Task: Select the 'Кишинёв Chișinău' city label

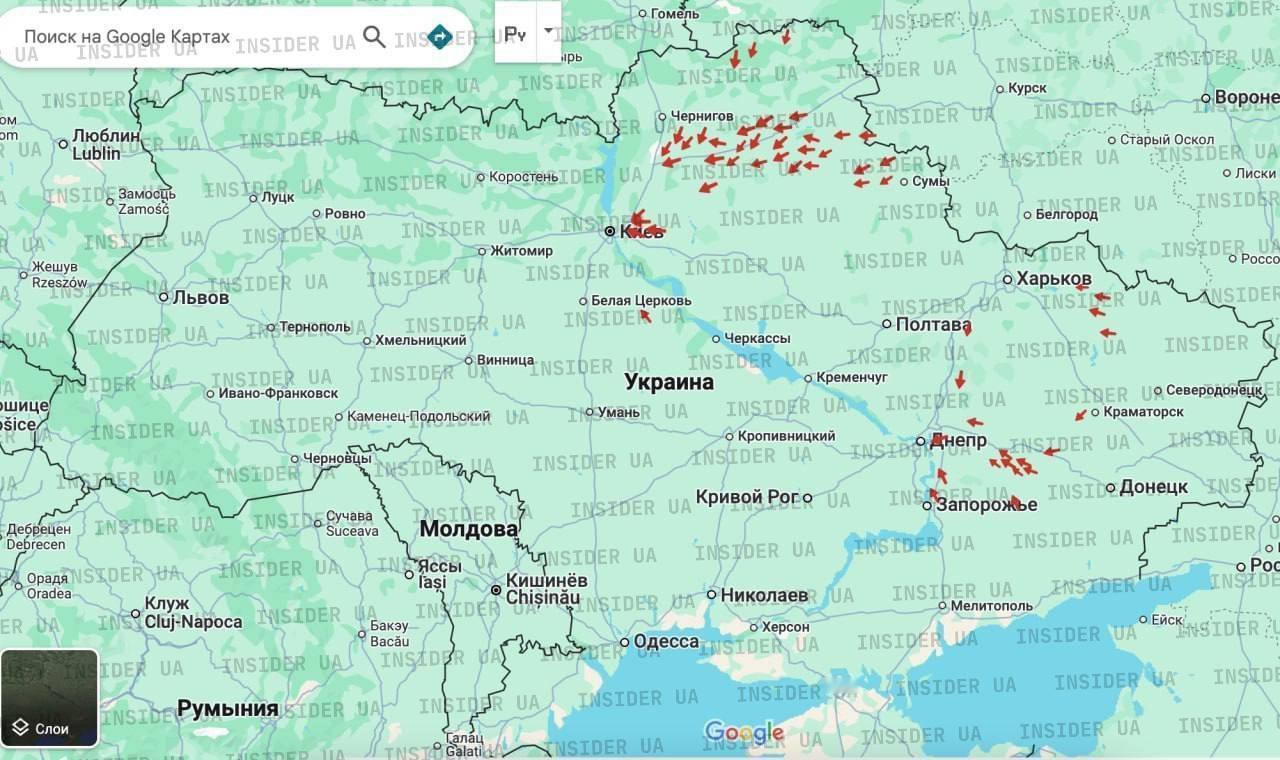Action: coord(546,589)
